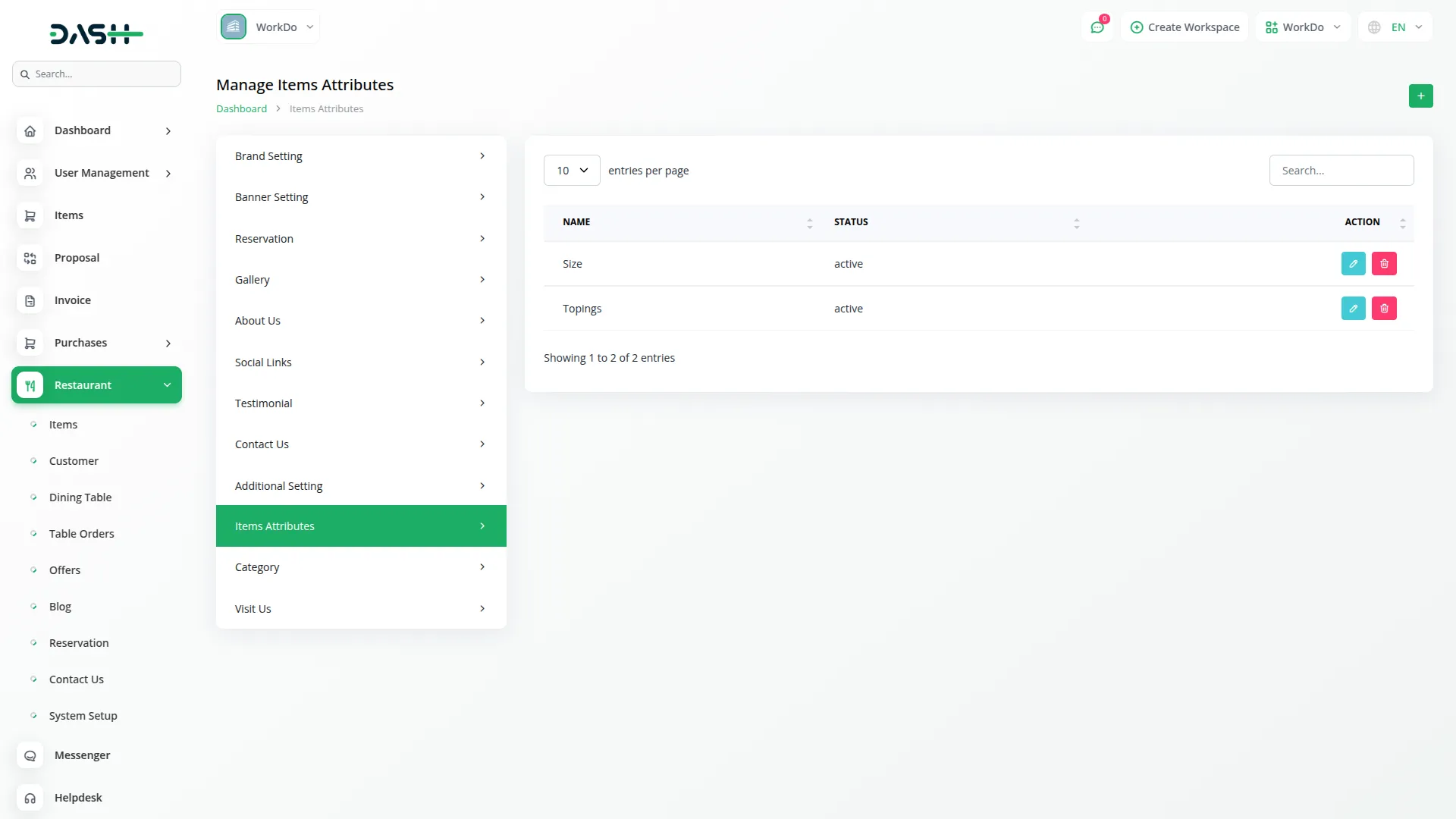Edit the Size attribute using pencil icon

(x=1353, y=263)
